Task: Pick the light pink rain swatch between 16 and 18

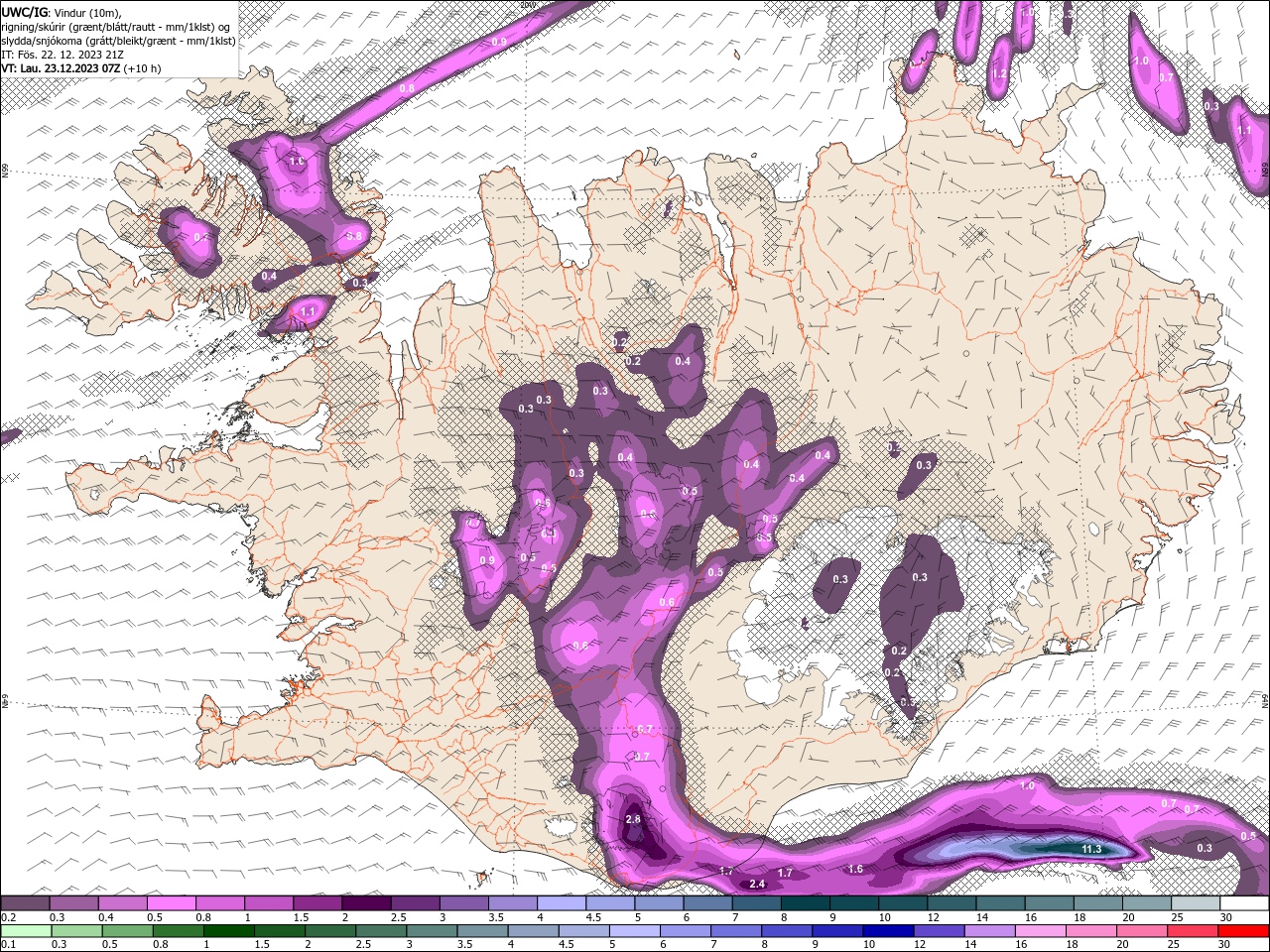Action: tap(1040, 931)
